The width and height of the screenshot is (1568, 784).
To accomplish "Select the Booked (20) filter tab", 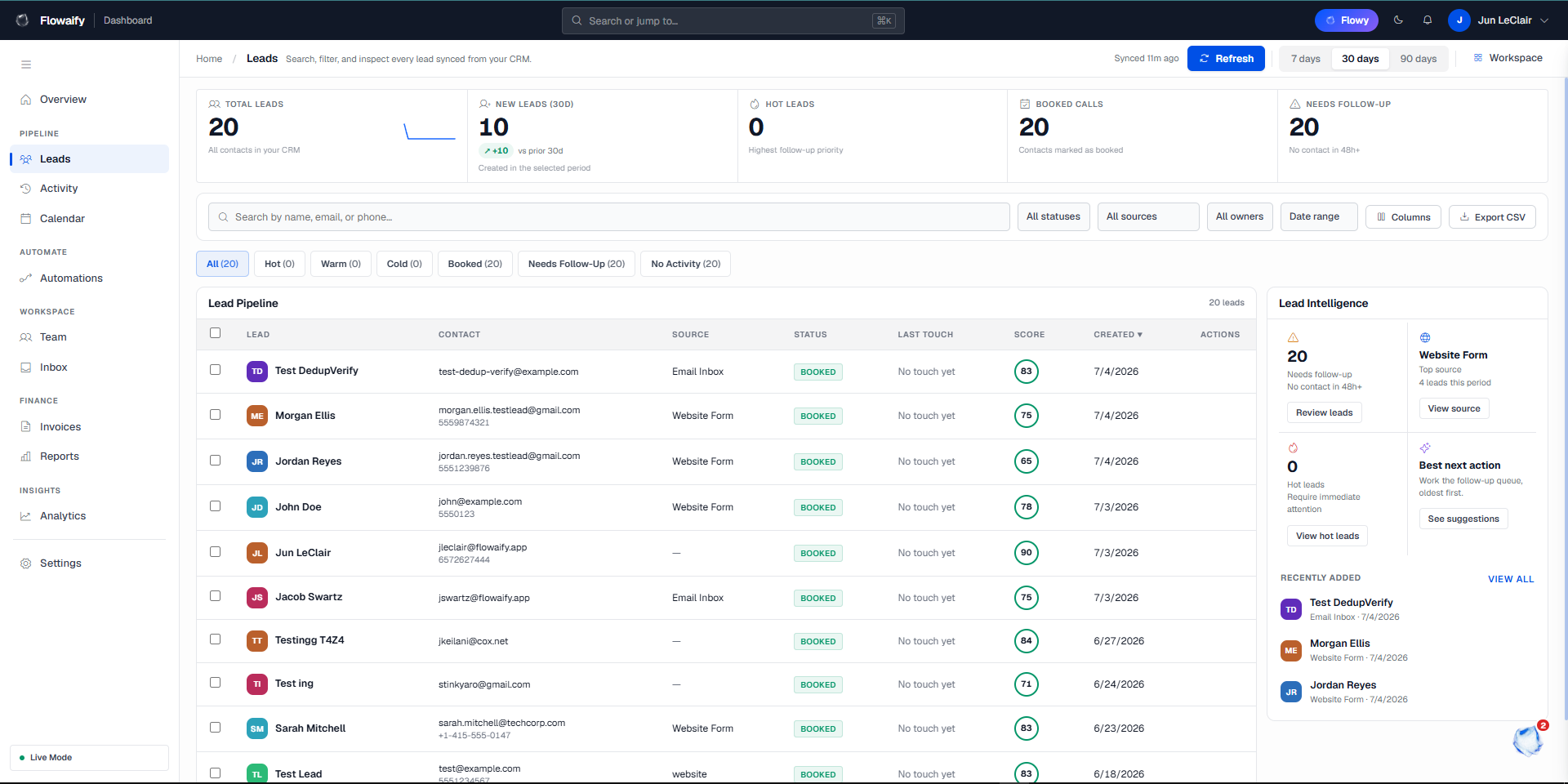I will tap(475, 265).
